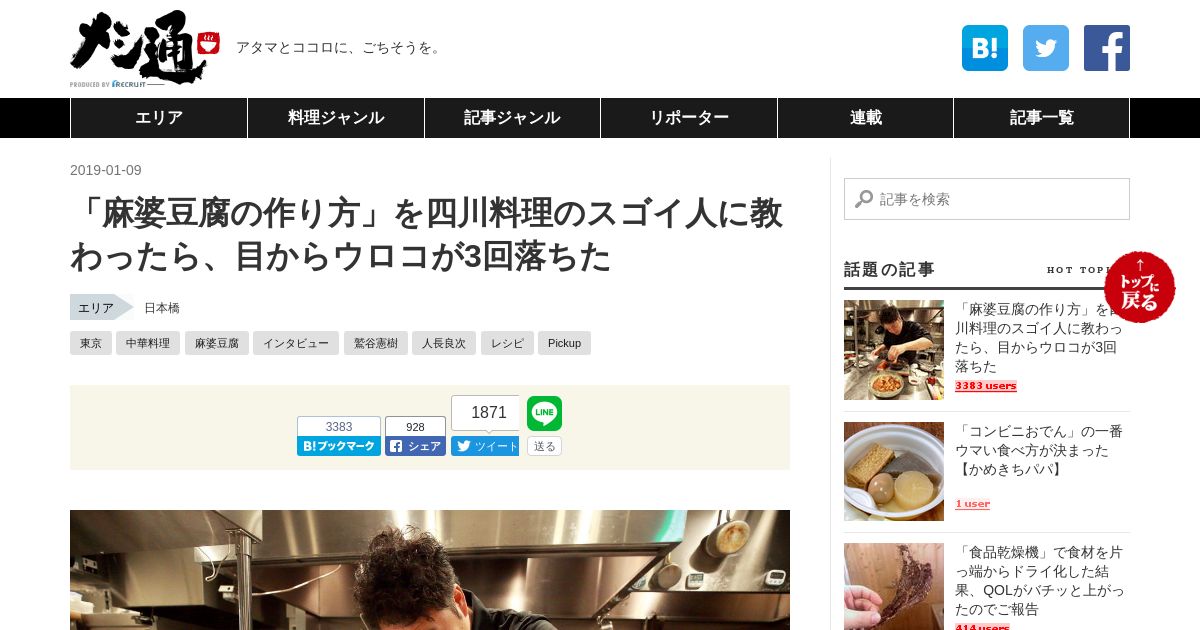Click the Facebook シェア button

(x=415, y=446)
